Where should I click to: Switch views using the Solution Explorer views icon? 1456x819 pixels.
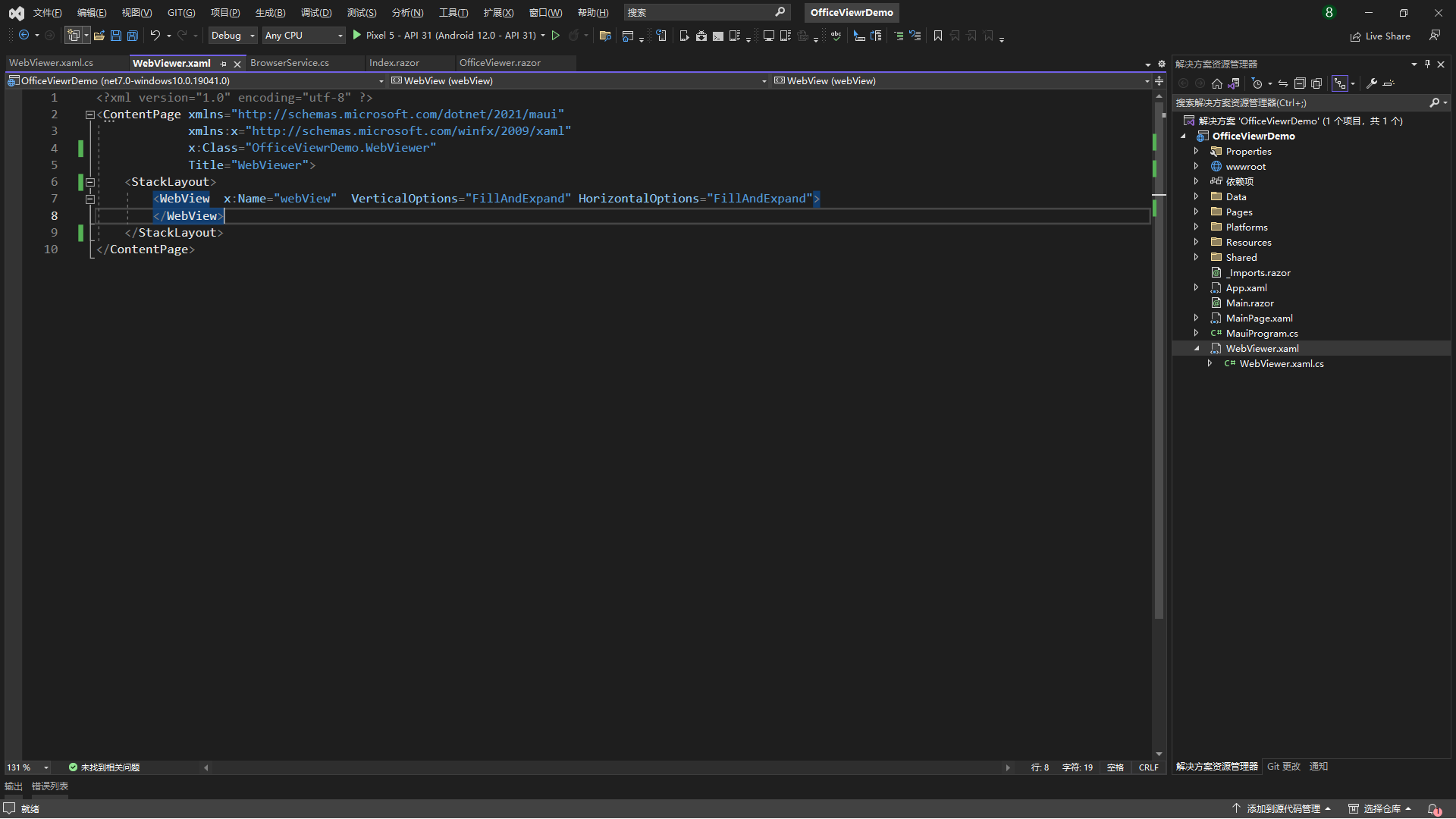click(1234, 83)
